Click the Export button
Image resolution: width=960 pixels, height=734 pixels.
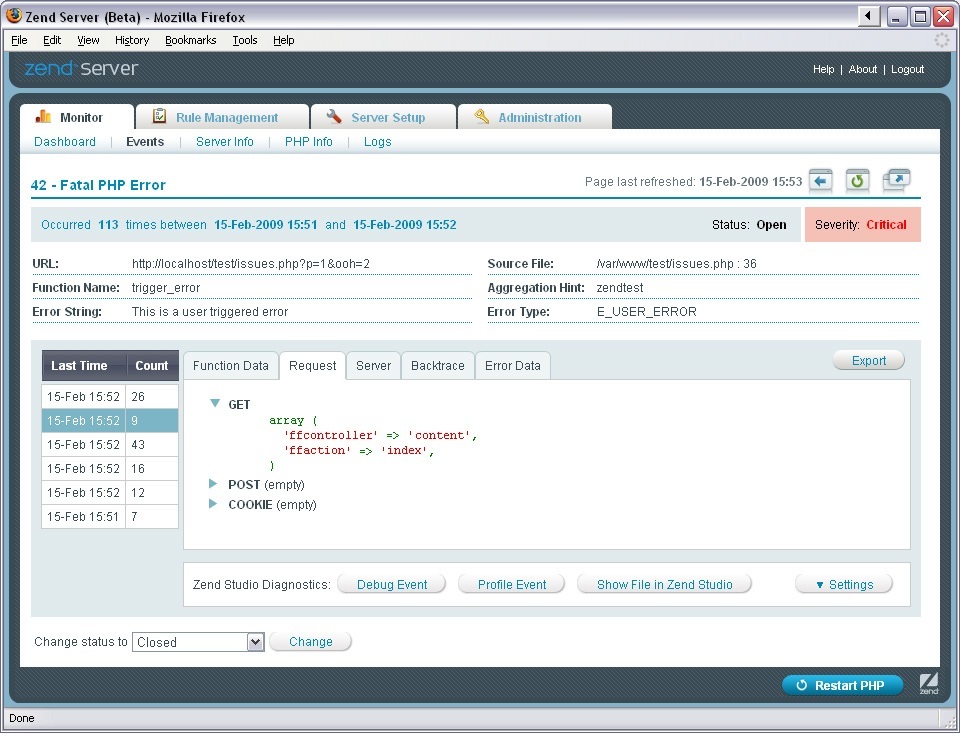[869, 360]
